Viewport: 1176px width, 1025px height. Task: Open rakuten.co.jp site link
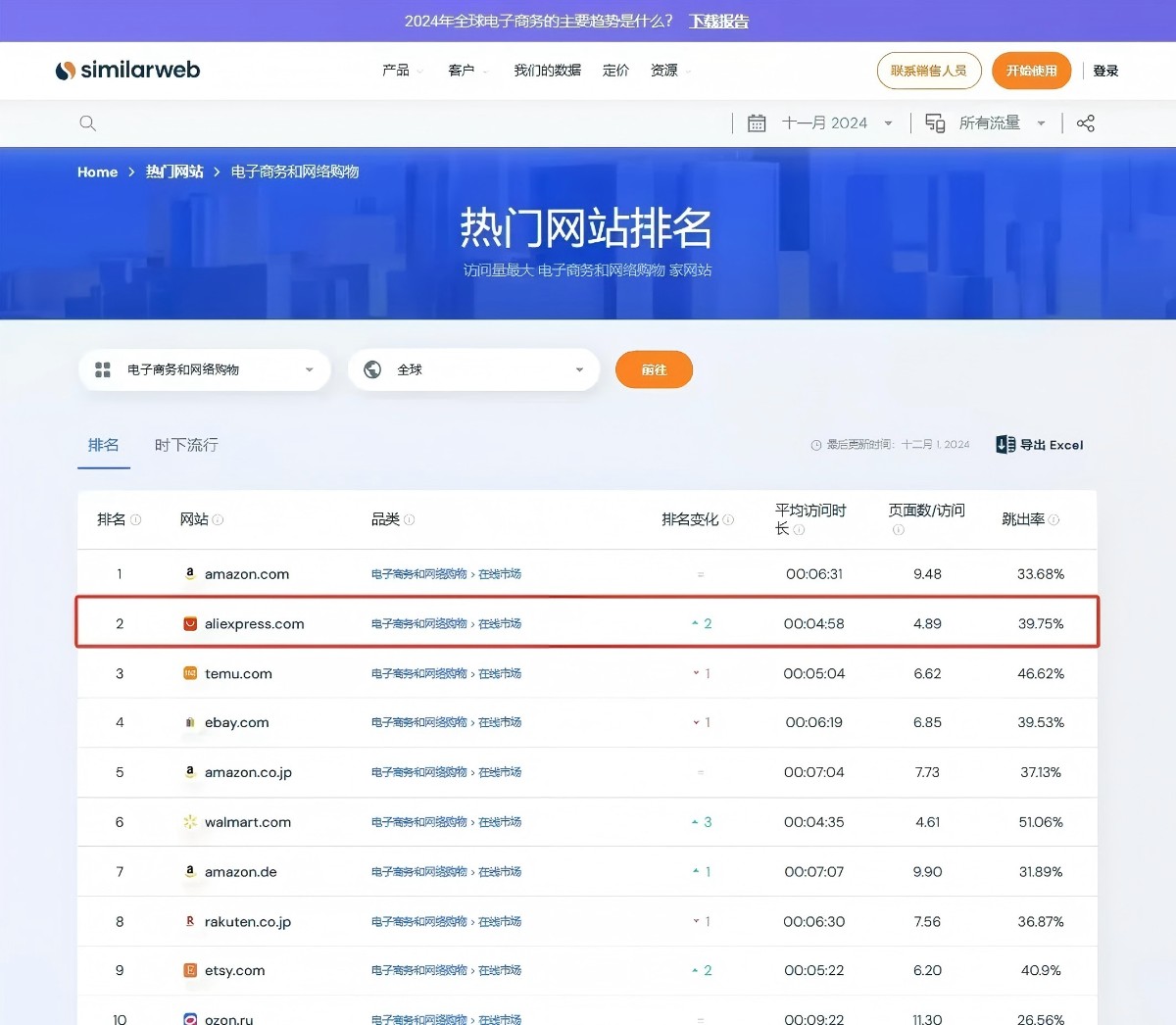point(248,921)
